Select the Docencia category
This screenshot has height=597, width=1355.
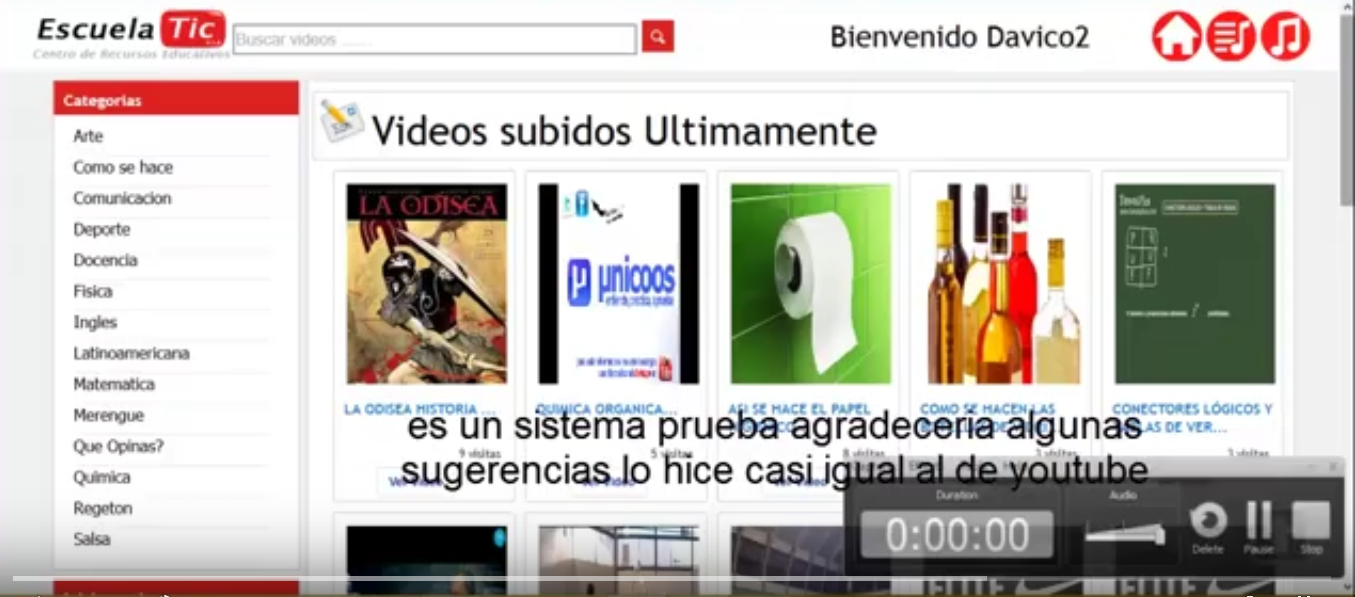tap(105, 260)
